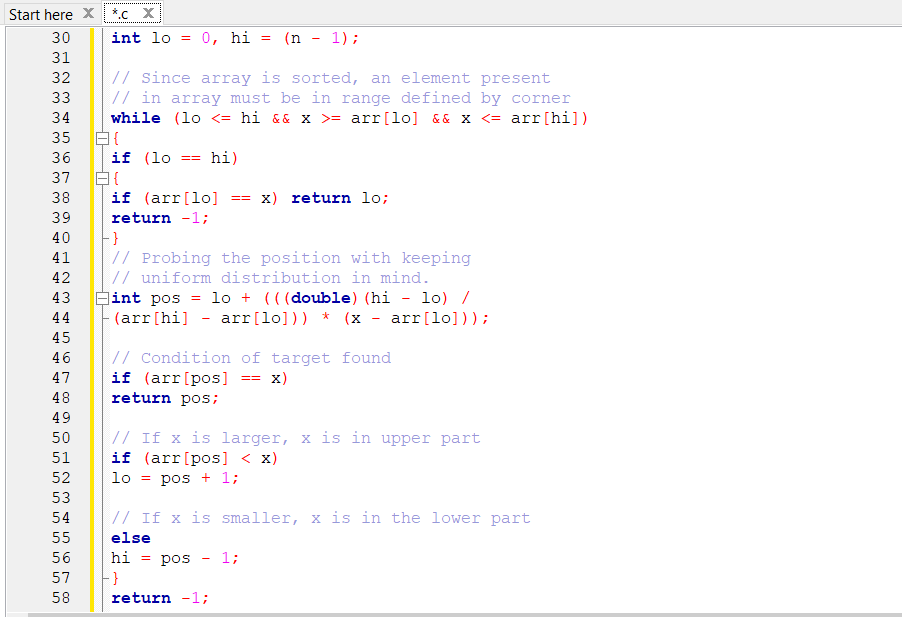Click the horizontal scrollbar at the bottom
The image size is (902, 617).
coord(450,611)
